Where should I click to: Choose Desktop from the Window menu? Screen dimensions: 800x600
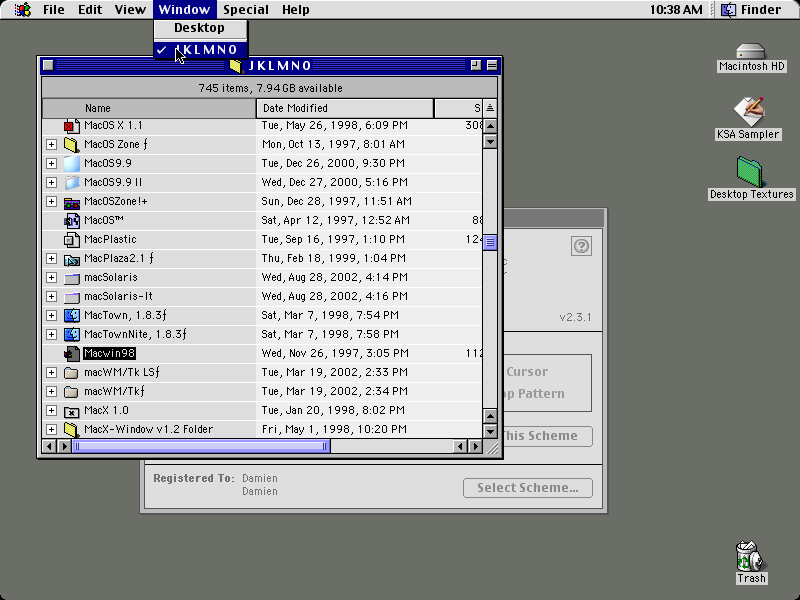pyautogui.click(x=201, y=28)
